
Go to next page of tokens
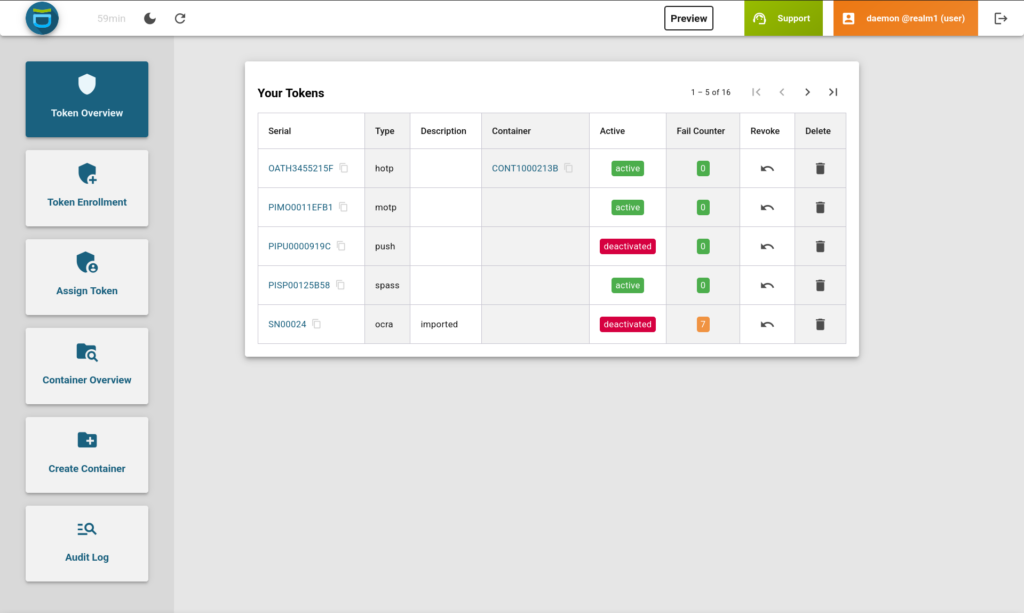pyautogui.click(x=807, y=92)
